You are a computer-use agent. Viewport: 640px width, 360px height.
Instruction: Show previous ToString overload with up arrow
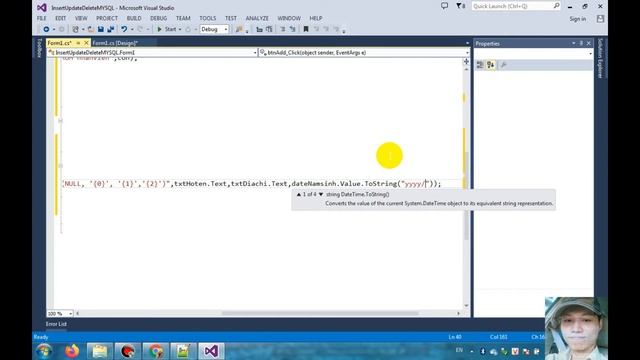coord(299,194)
